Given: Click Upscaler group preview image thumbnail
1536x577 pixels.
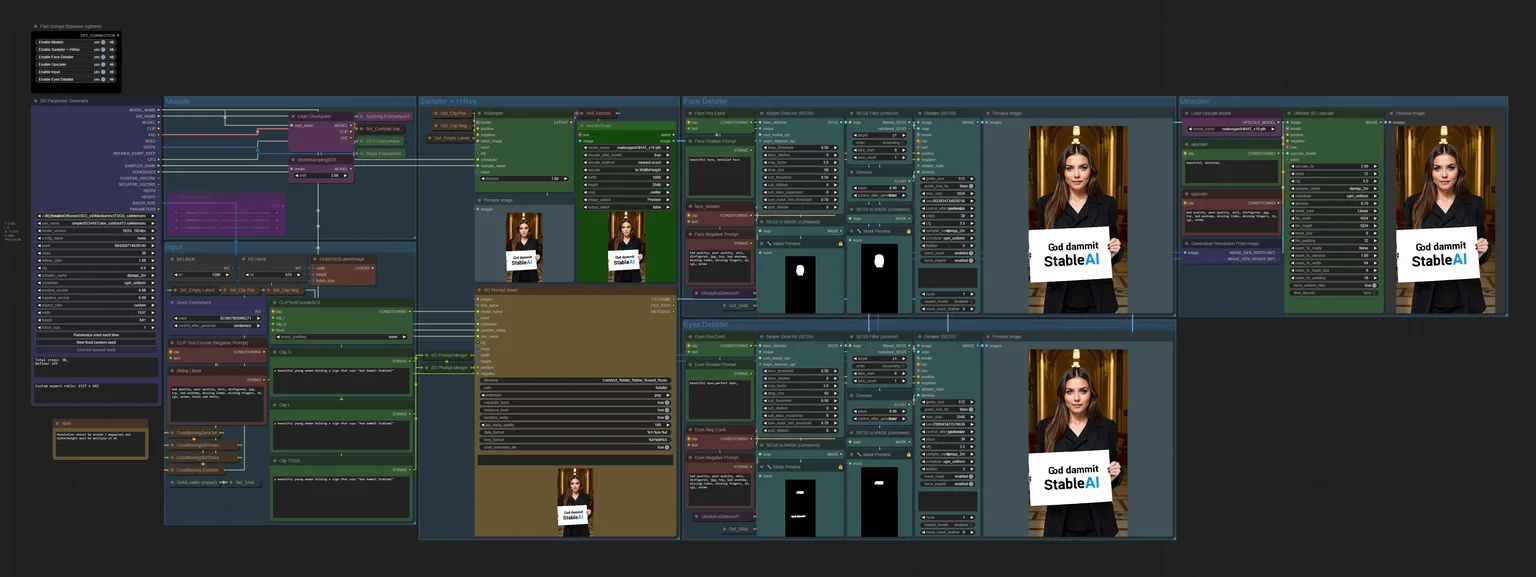Looking at the screenshot, I should (x=1446, y=220).
